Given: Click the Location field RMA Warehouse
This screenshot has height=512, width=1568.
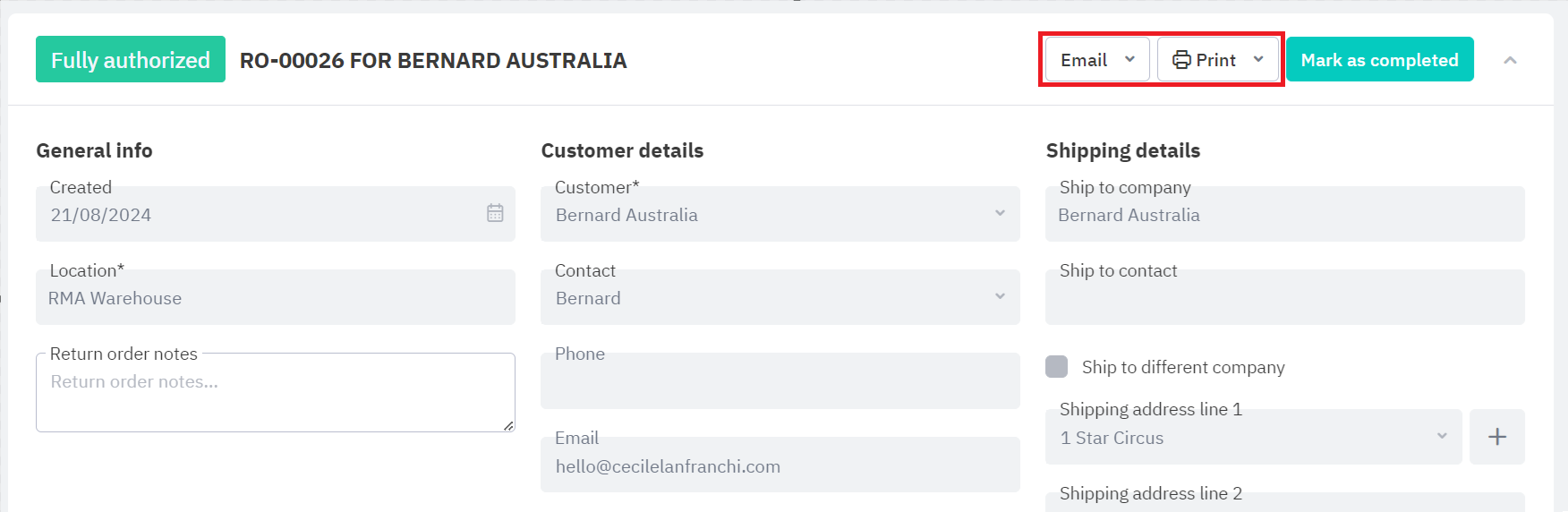Looking at the screenshot, I should pos(275,298).
